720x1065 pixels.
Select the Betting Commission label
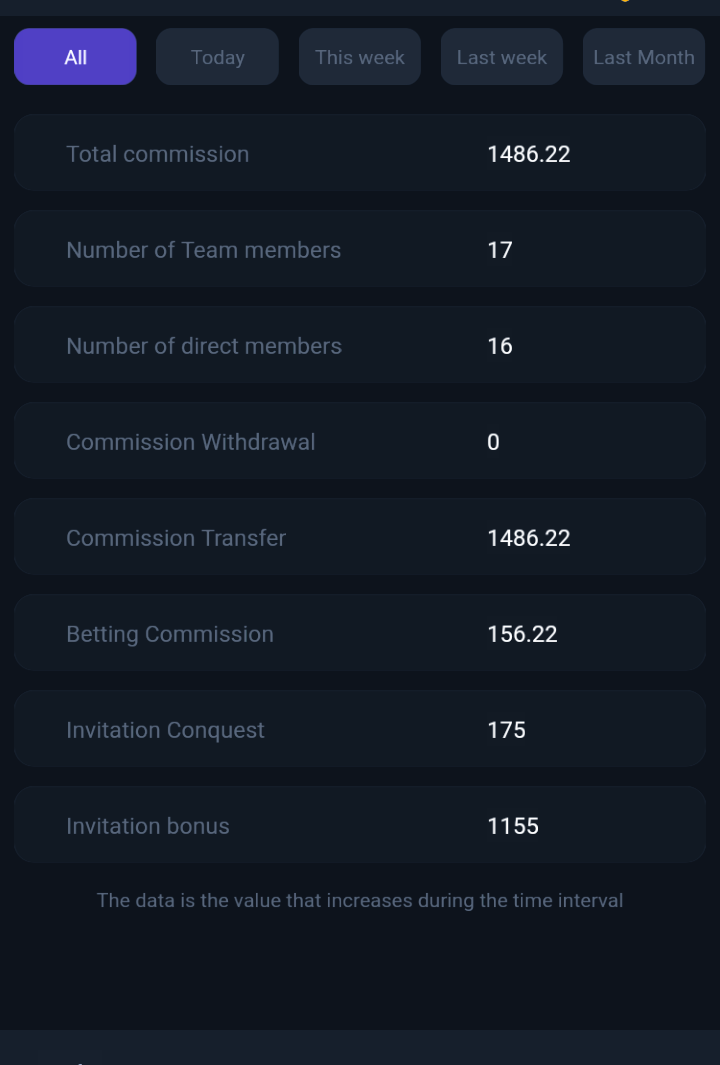(x=170, y=634)
